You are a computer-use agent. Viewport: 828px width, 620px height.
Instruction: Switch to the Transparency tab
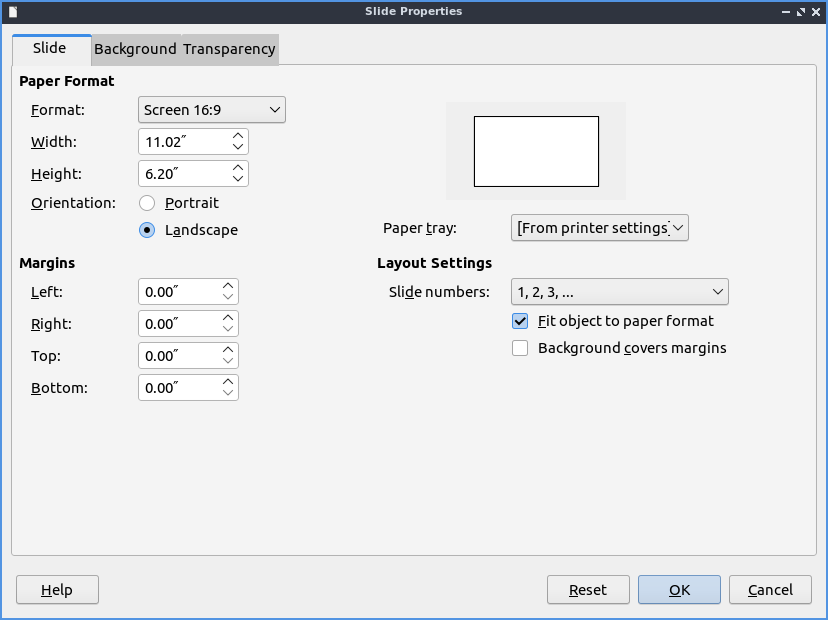point(229,49)
